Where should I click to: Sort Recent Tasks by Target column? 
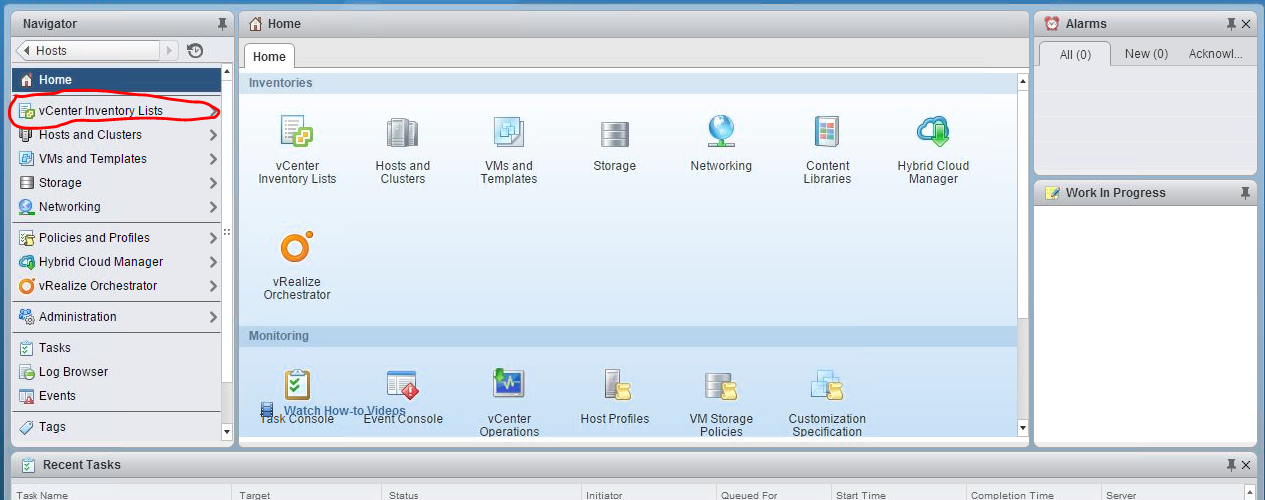click(307, 495)
